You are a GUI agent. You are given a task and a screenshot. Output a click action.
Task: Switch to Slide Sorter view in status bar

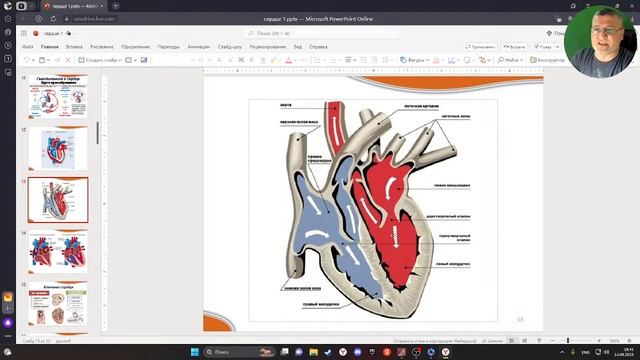tap(525, 340)
